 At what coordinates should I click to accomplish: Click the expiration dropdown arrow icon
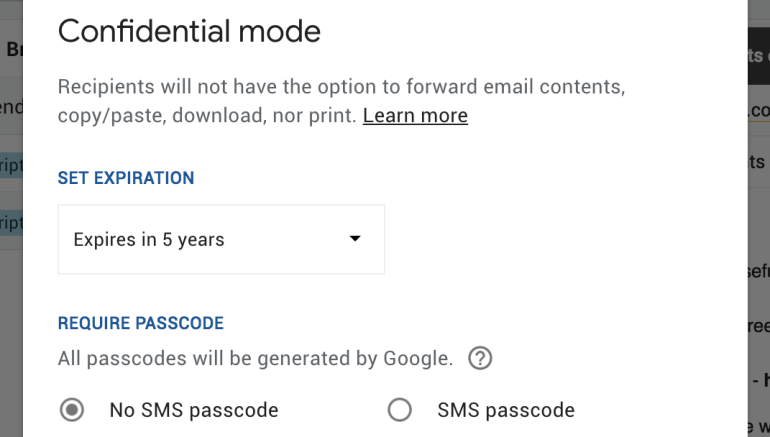coord(354,240)
